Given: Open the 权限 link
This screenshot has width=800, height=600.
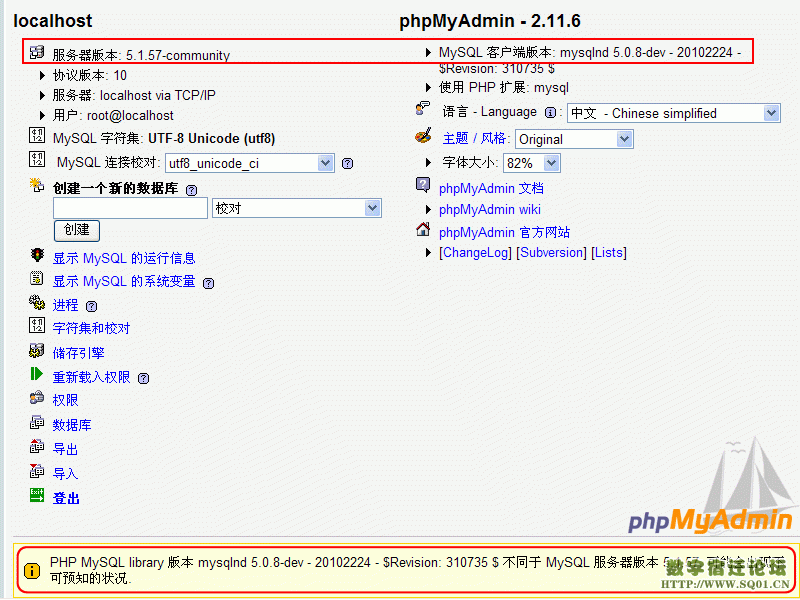Looking at the screenshot, I should point(65,400).
